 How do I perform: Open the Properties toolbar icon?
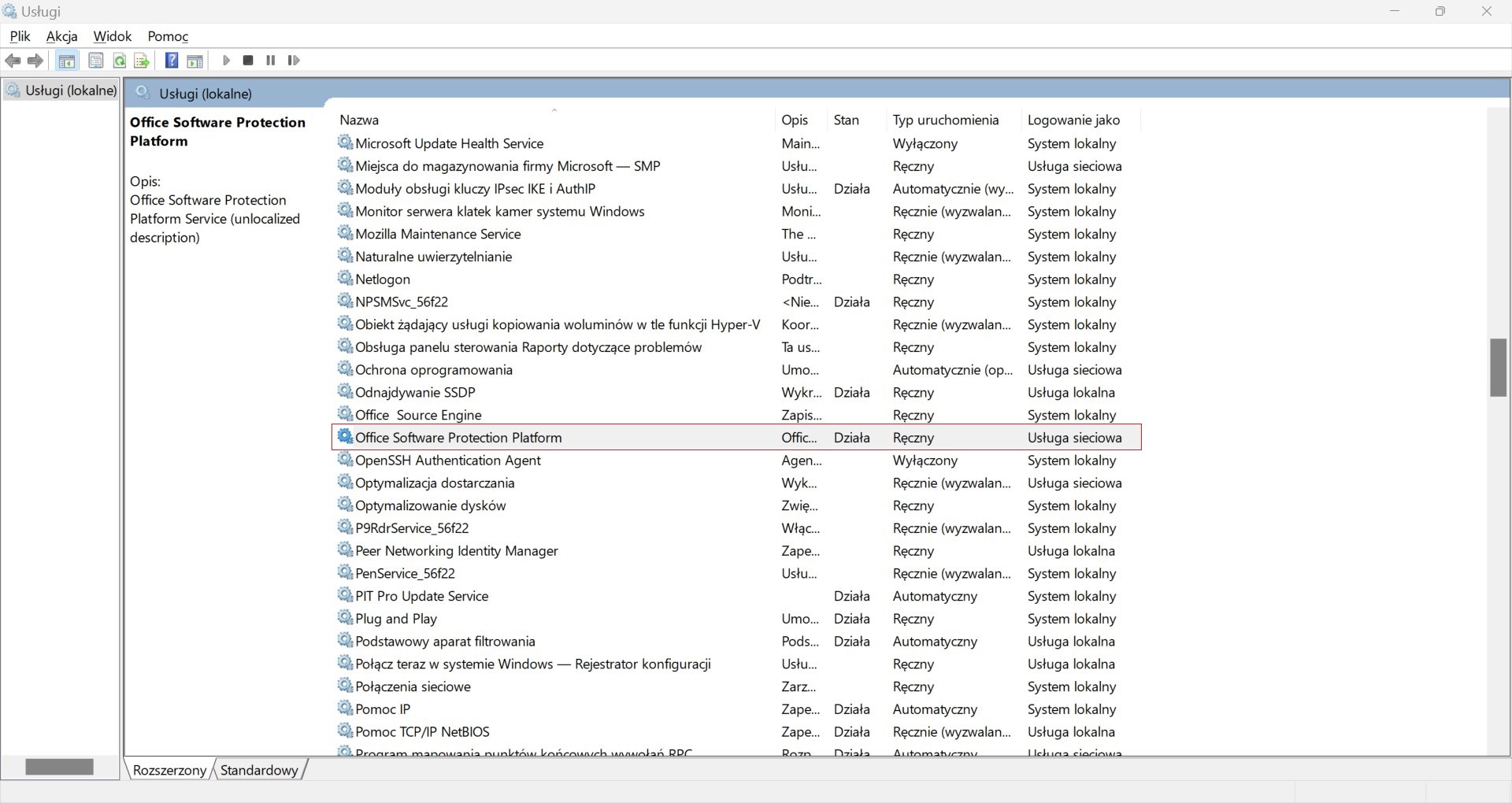pyautogui.click(x=95, y=61)
